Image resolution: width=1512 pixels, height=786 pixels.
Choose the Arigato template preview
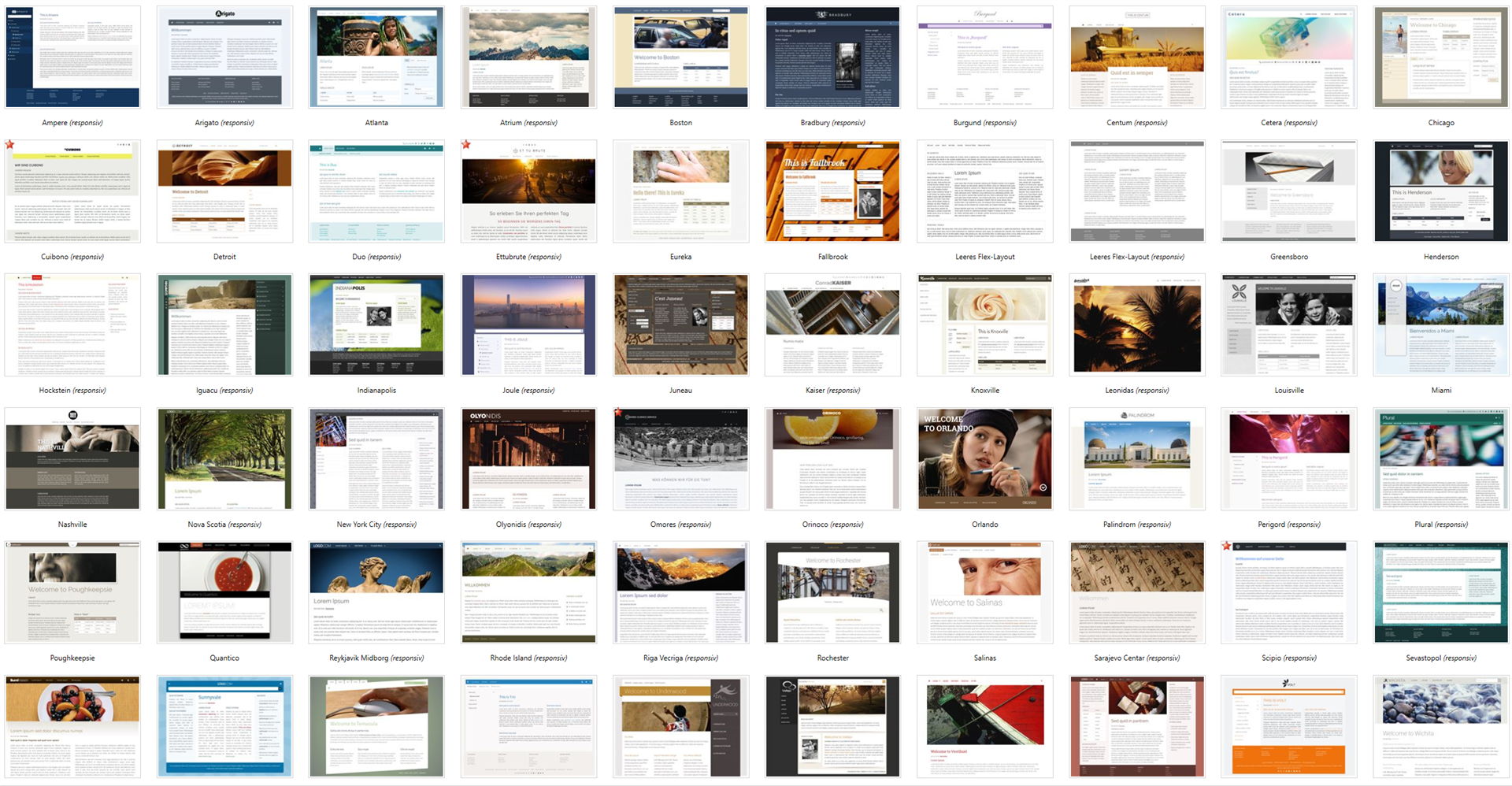click(224, 57)
